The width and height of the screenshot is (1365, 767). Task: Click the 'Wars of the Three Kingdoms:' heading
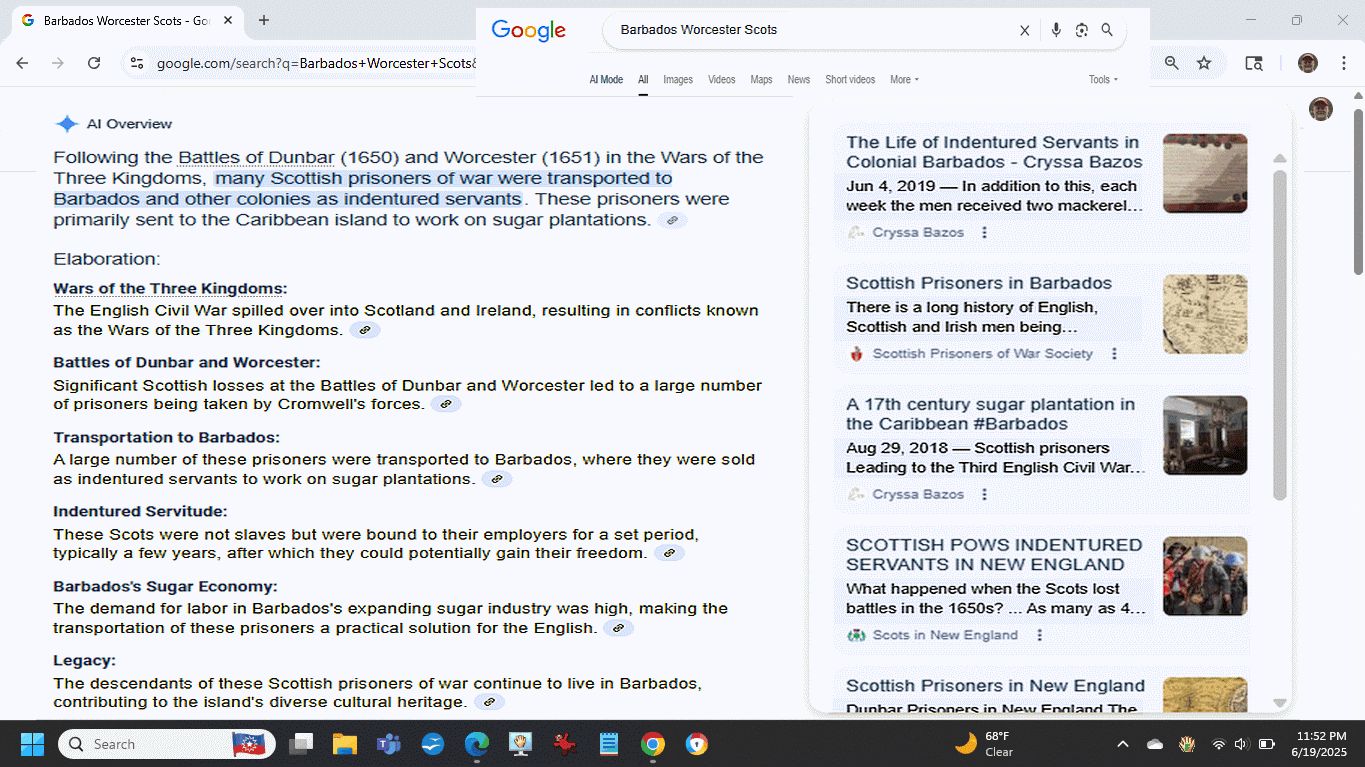170,289
